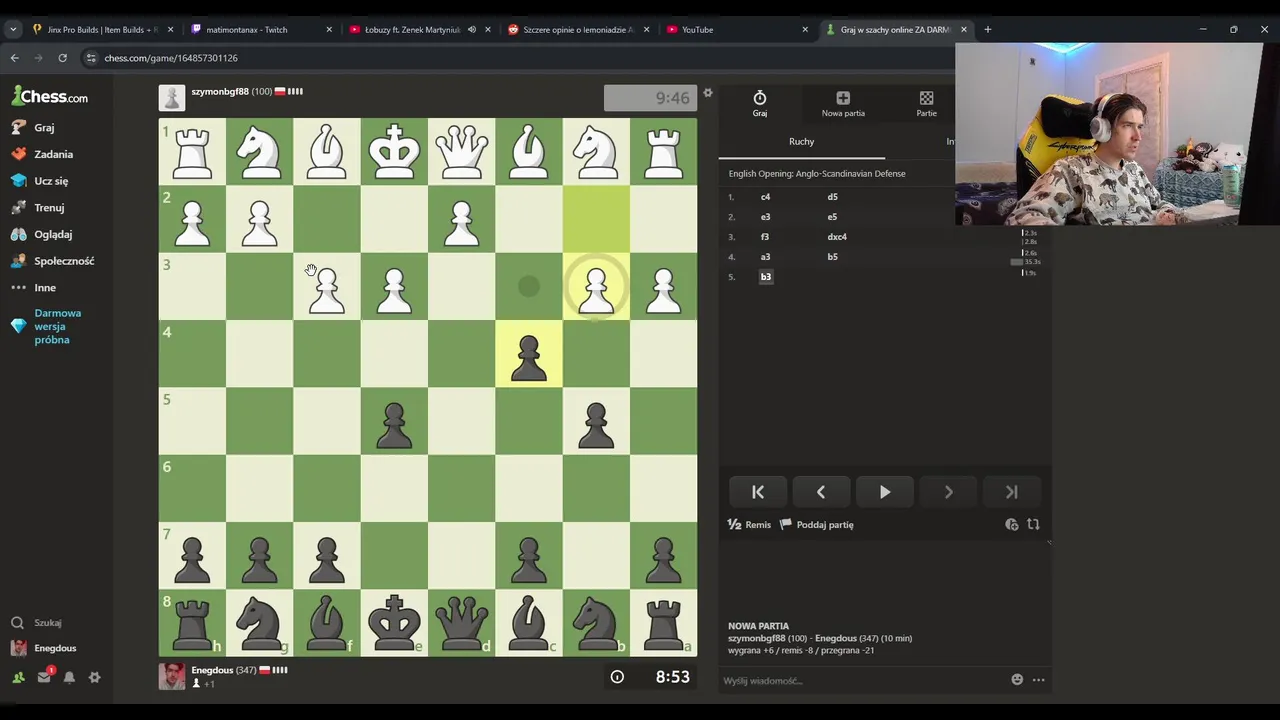
Task: Click Poddaj partię resign button
Action: [x=817, y=525]
